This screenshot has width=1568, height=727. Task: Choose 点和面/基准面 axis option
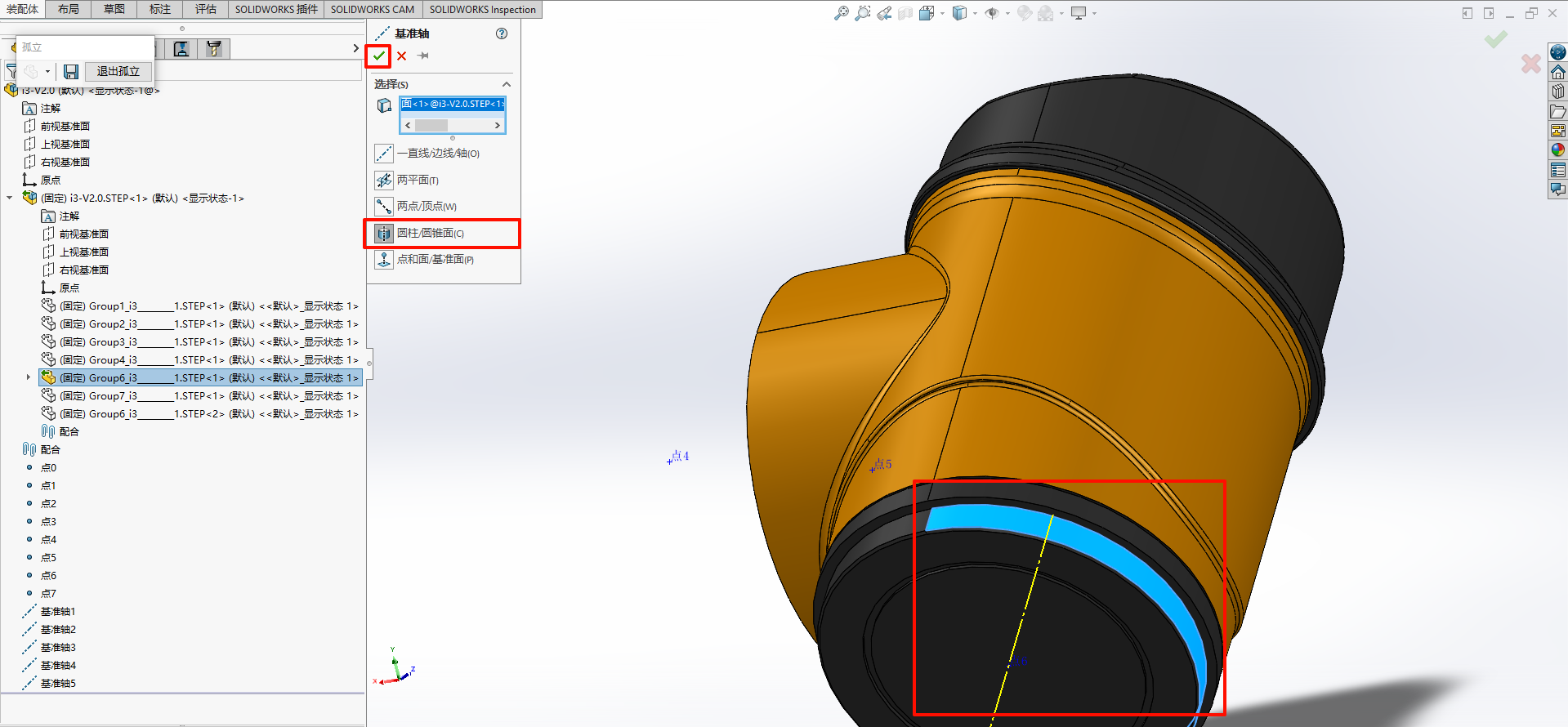425,260
